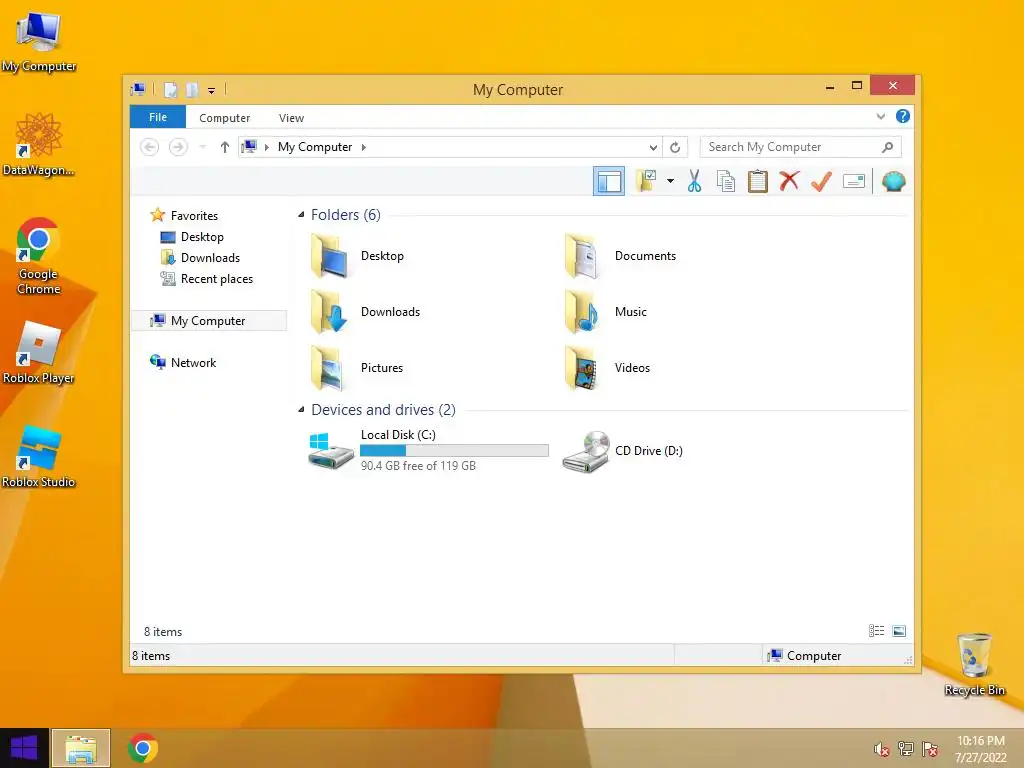Select Recent places in sidebar
This screenshot has height=768, width=1024.
[216, 279]
